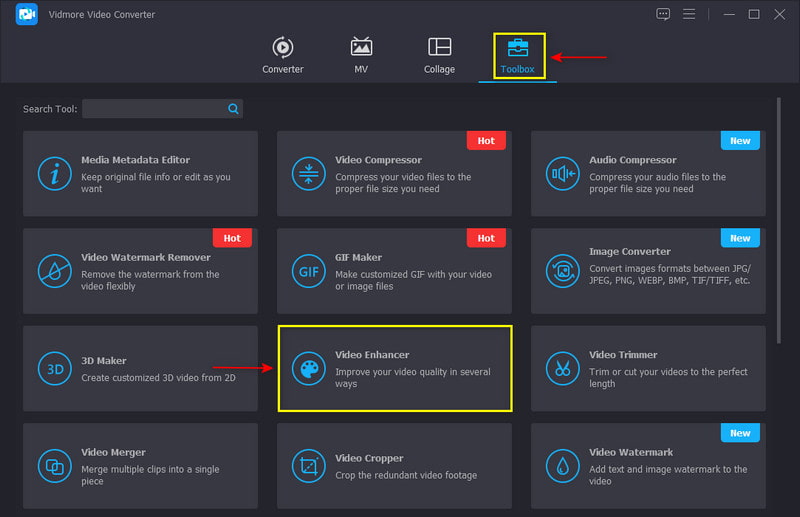Click 'Remove the watermark from the video' text

click(150, 280)
